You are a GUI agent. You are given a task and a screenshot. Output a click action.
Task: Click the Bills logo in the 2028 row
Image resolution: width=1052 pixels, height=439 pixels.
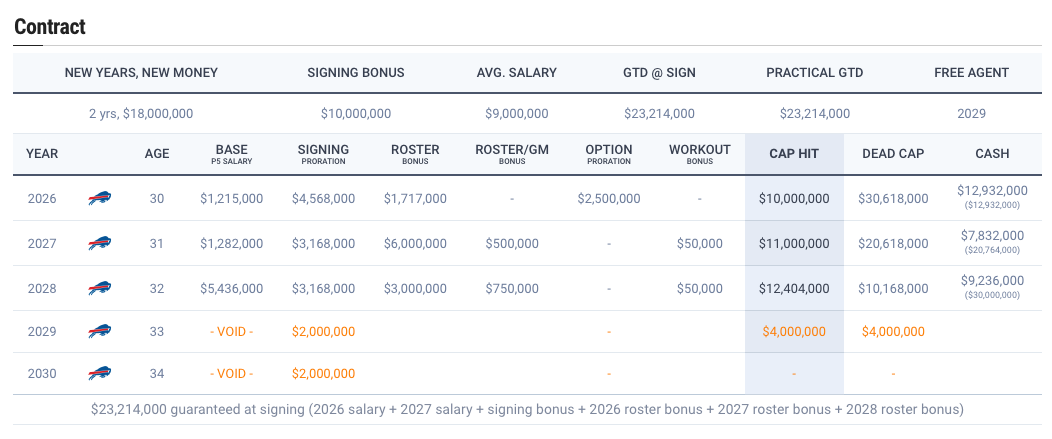click(99, 288)
